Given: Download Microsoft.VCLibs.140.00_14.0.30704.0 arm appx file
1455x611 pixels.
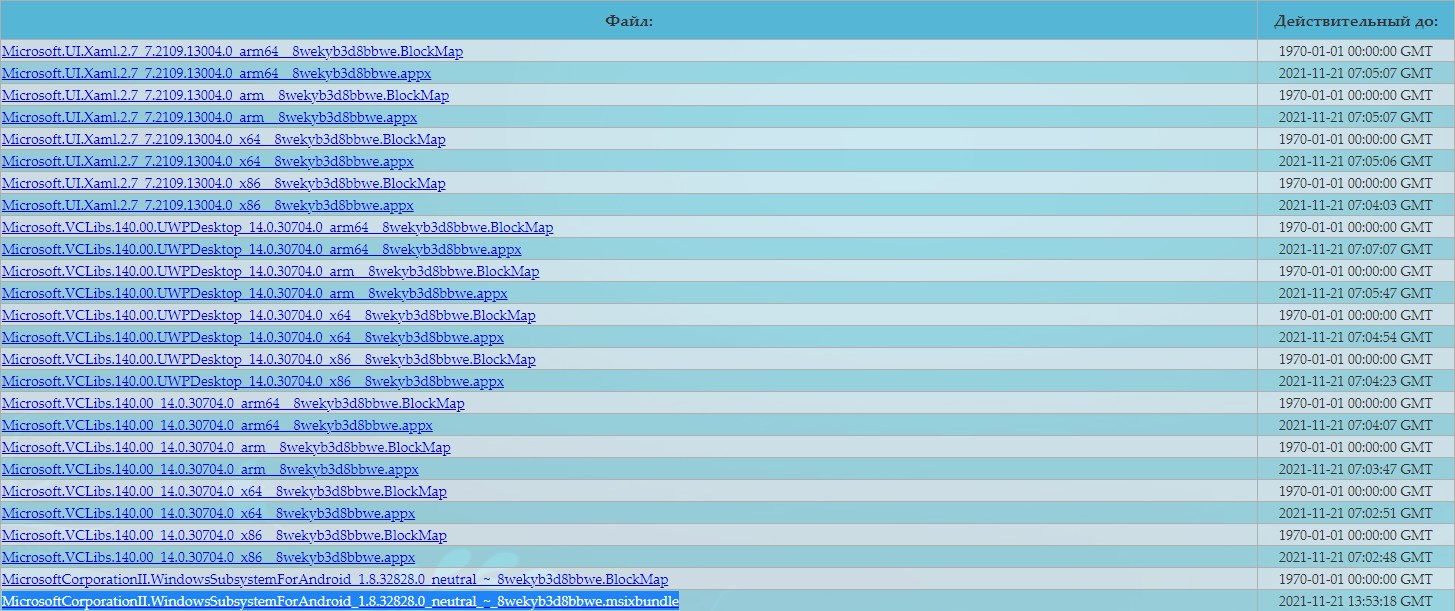Looking at the screenshot, I should 211,469.
